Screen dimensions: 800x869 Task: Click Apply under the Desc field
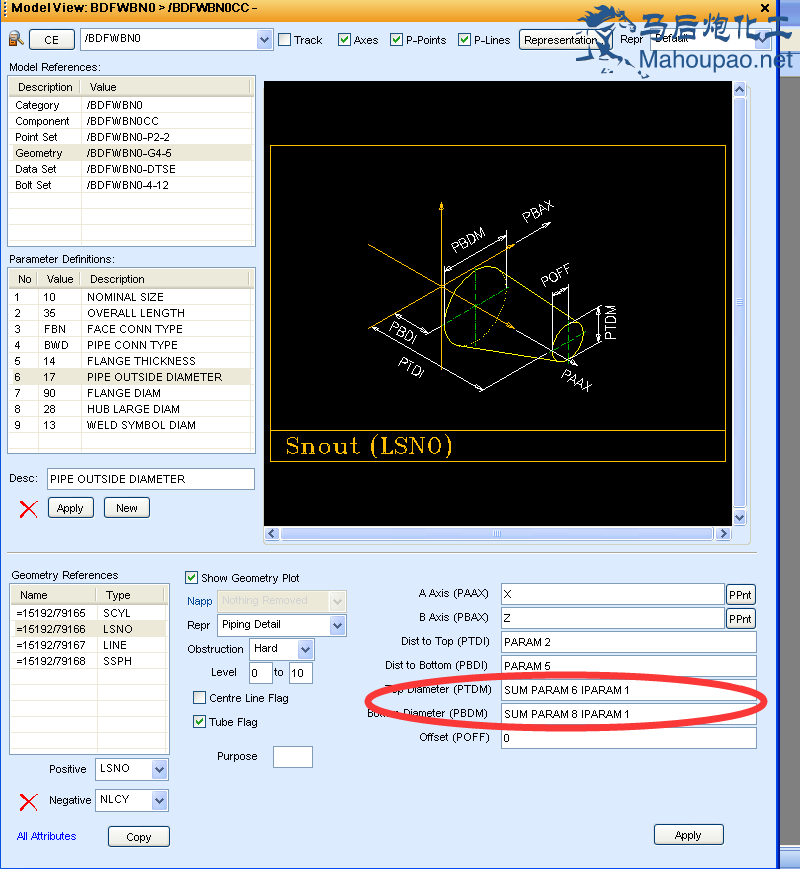click(70, 508)
